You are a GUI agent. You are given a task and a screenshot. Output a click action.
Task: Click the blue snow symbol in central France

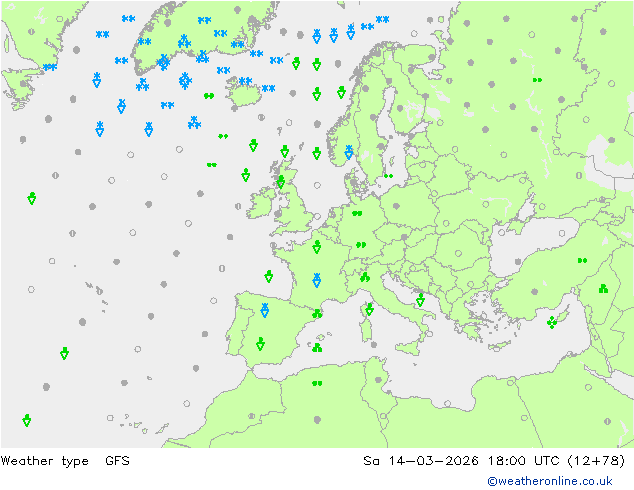tap(317, 280)
